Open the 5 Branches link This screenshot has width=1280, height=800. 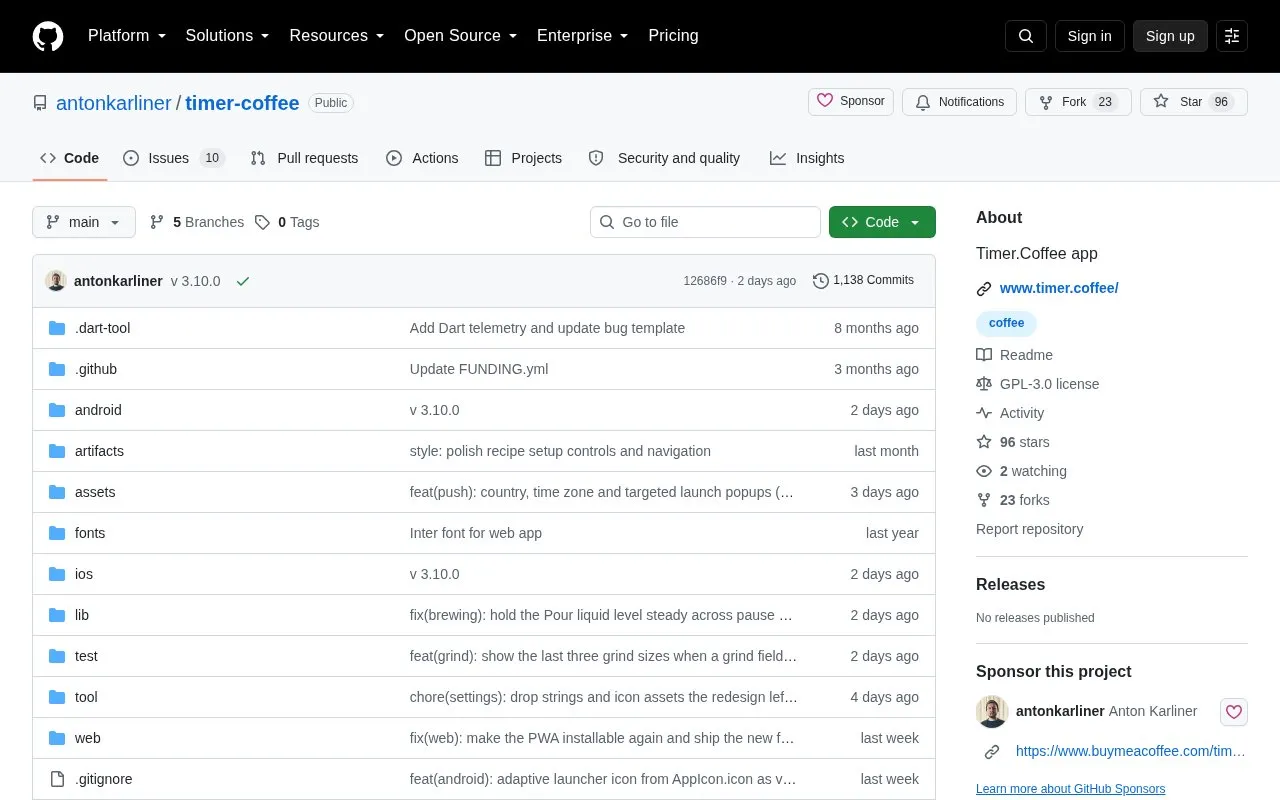pos(197,222)
